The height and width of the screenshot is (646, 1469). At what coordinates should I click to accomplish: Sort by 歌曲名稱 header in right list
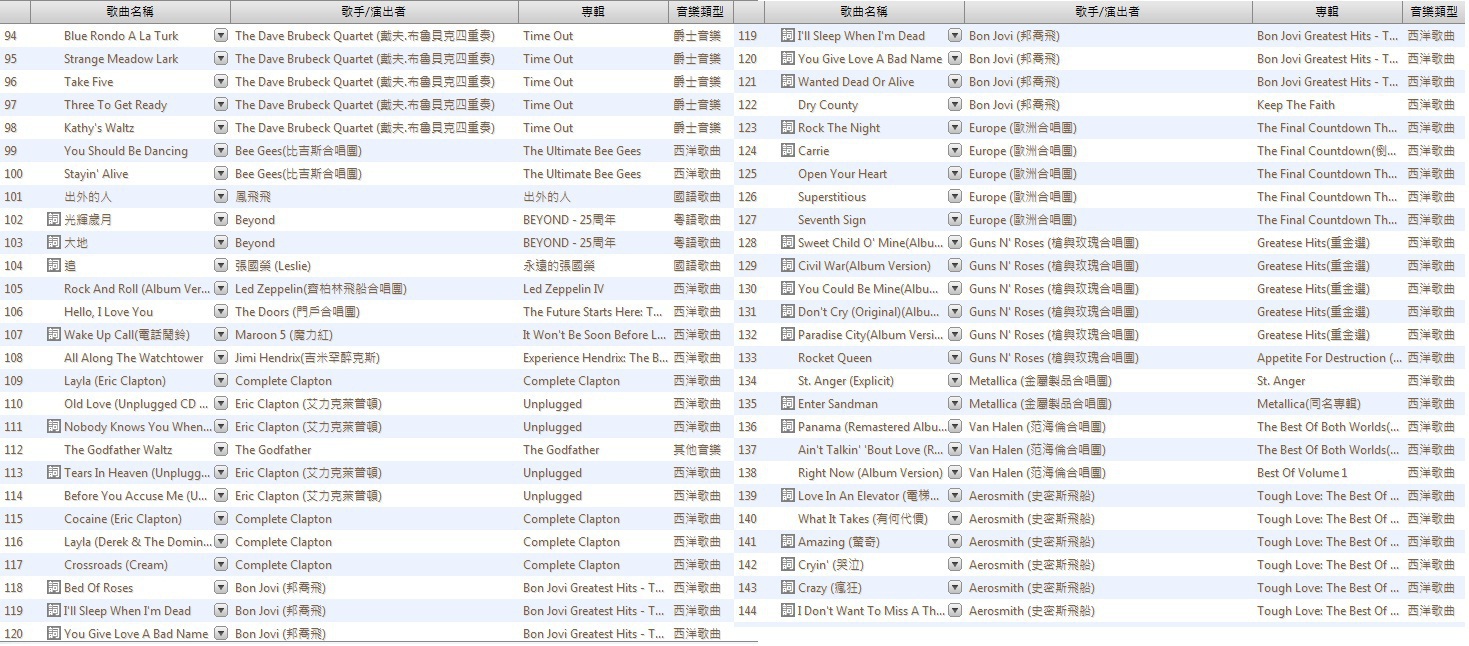864,12
